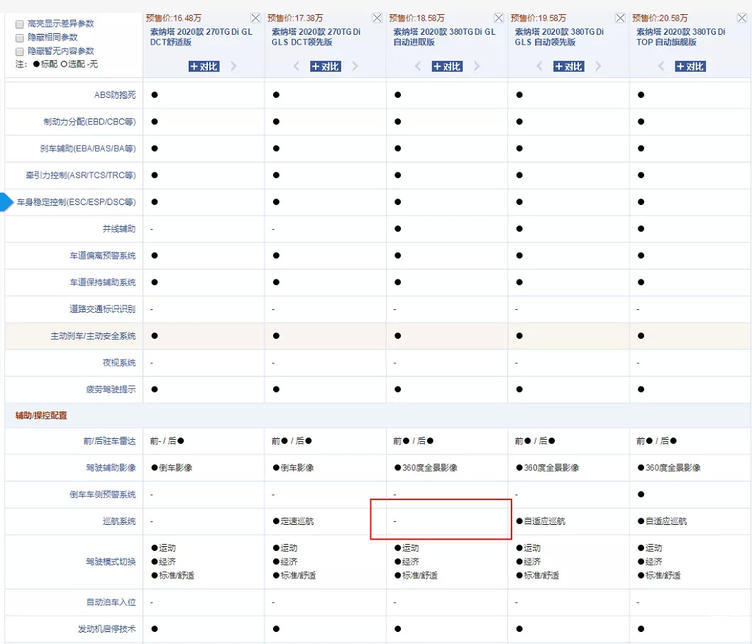Screen dimensions: 752x644
Task: Add 18.58万 自动进取版 to 对比
Action: click(x=447, y=67)
